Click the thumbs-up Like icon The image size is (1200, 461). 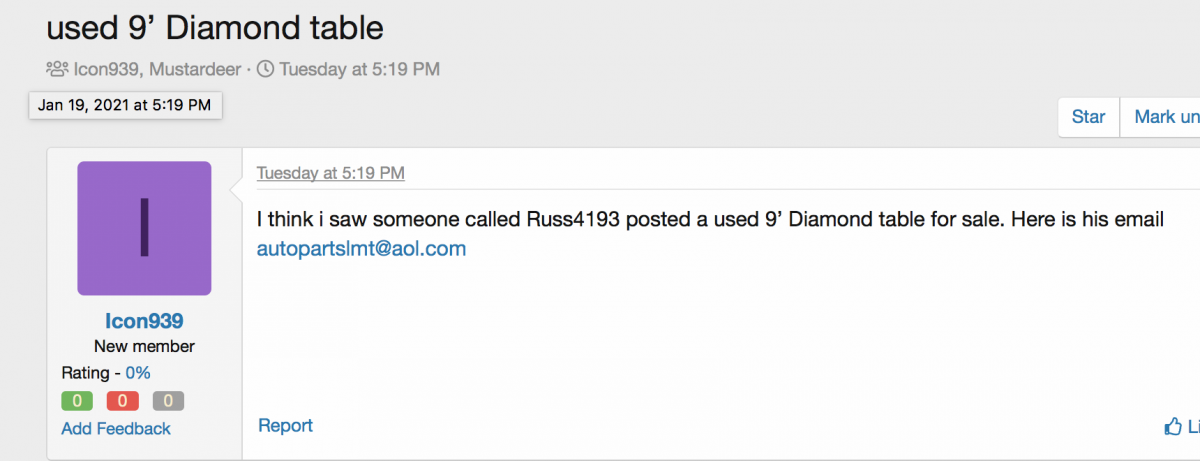click(x=1173, y=427)
